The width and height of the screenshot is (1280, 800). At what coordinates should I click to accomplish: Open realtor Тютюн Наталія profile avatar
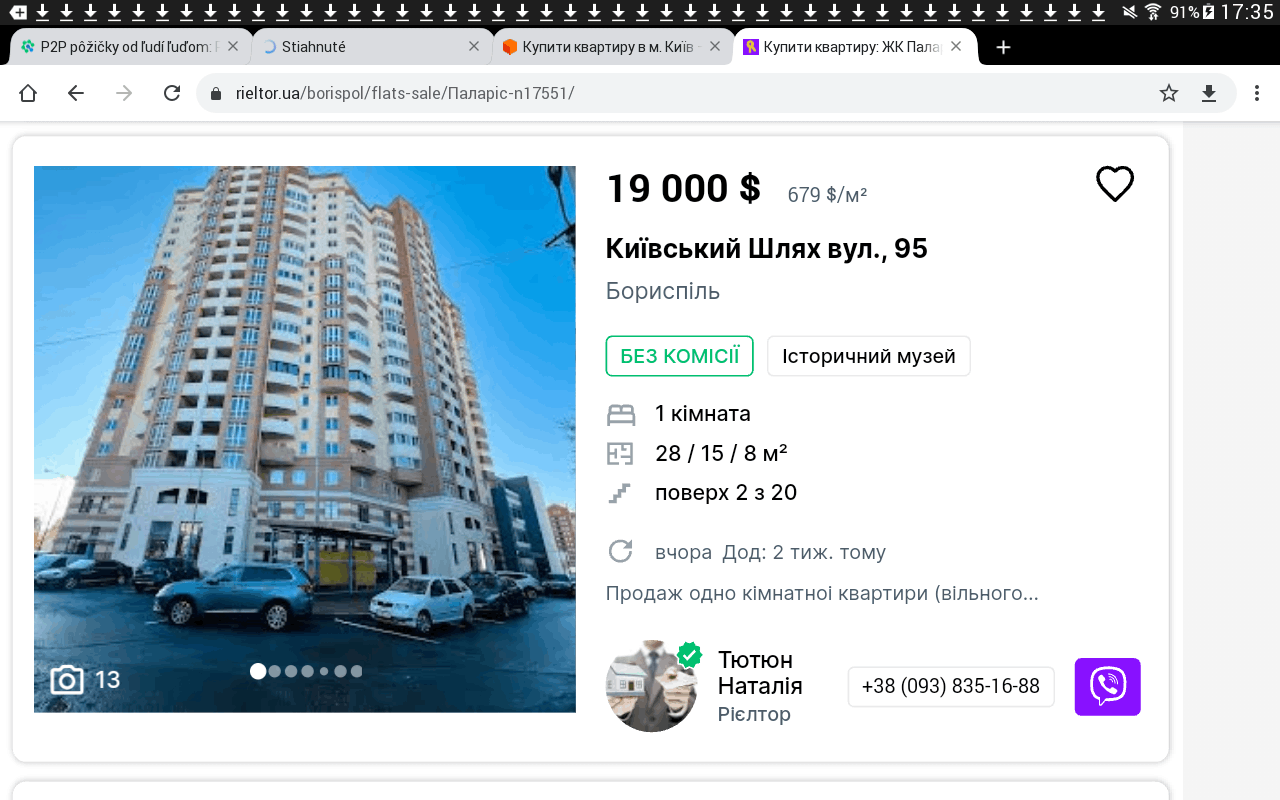[x=652, y=686]
